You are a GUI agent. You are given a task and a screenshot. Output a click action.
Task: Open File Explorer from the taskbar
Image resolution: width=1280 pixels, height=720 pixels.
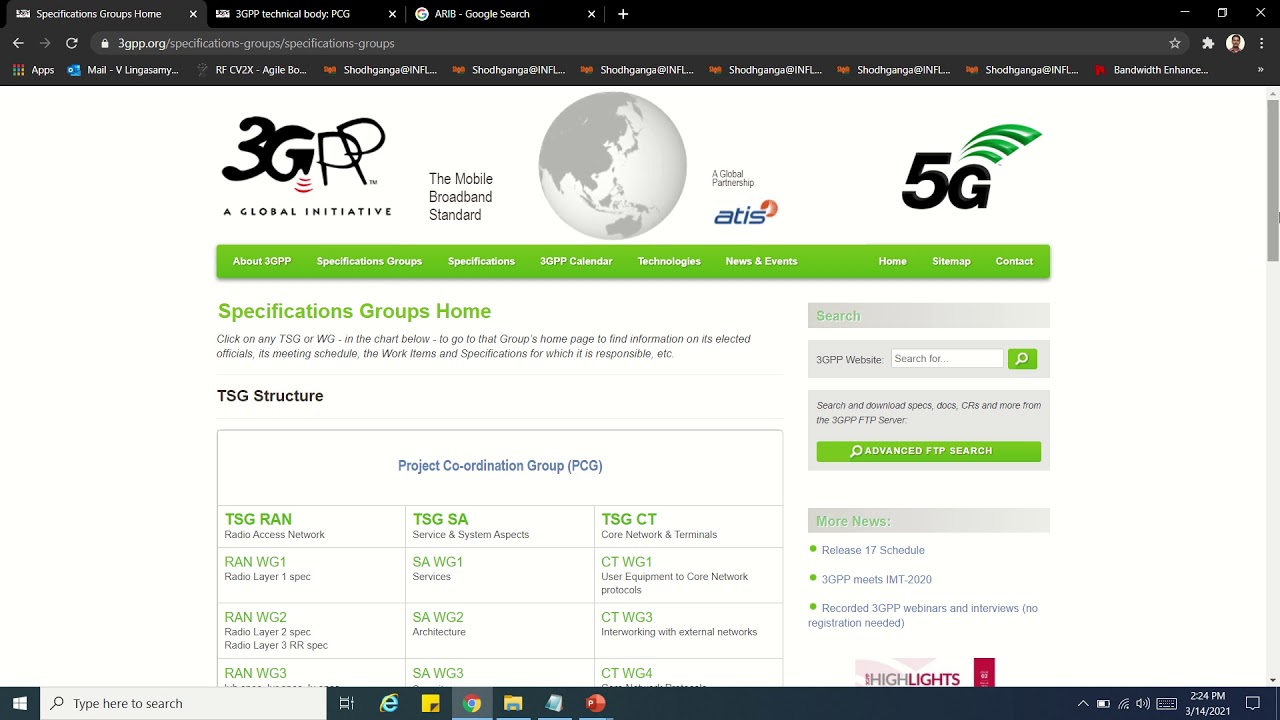point(513,703)
